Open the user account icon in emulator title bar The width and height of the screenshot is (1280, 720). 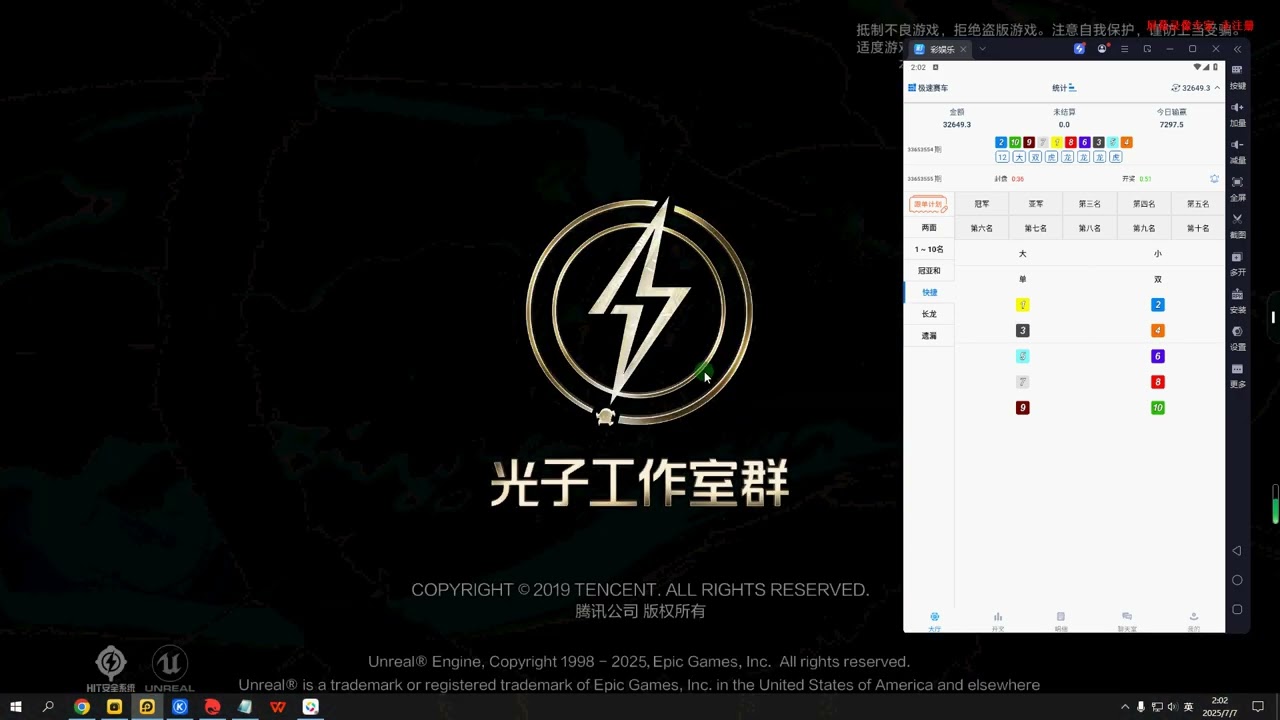[x=1102, y=49]
